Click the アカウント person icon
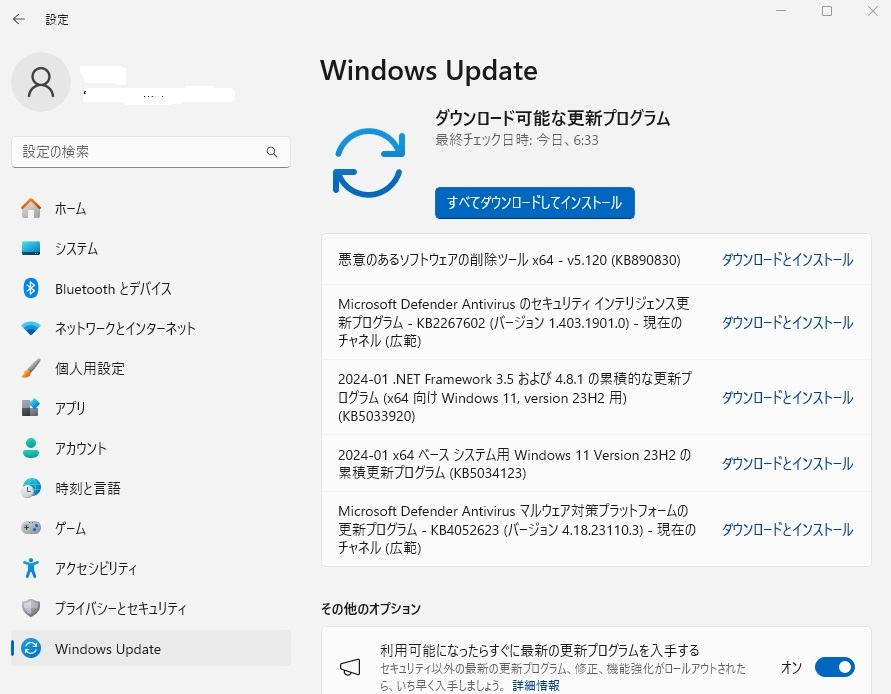Screen dimensions: 891x694 point(31,448)
